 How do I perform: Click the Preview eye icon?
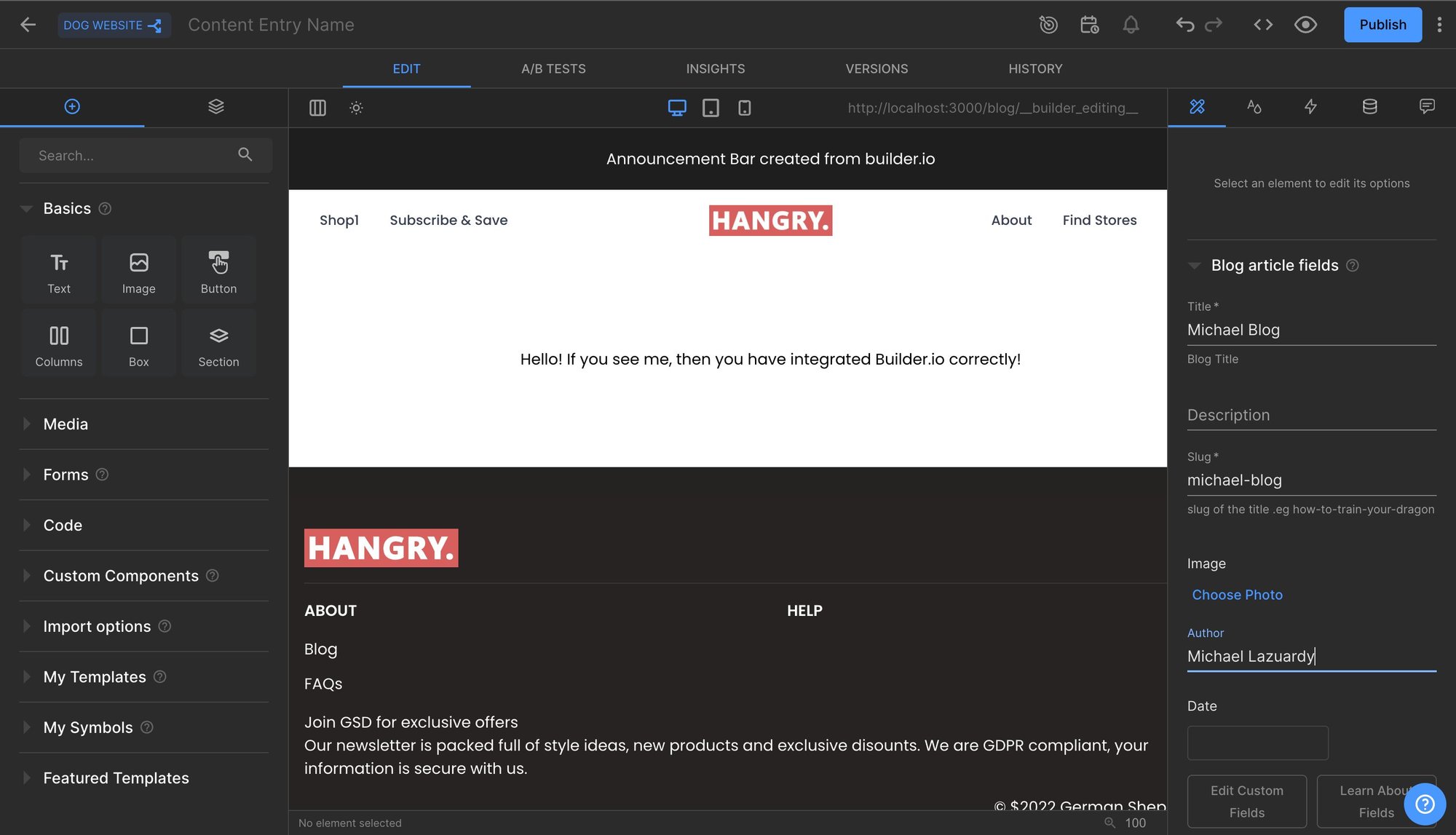click(1305, 24)
